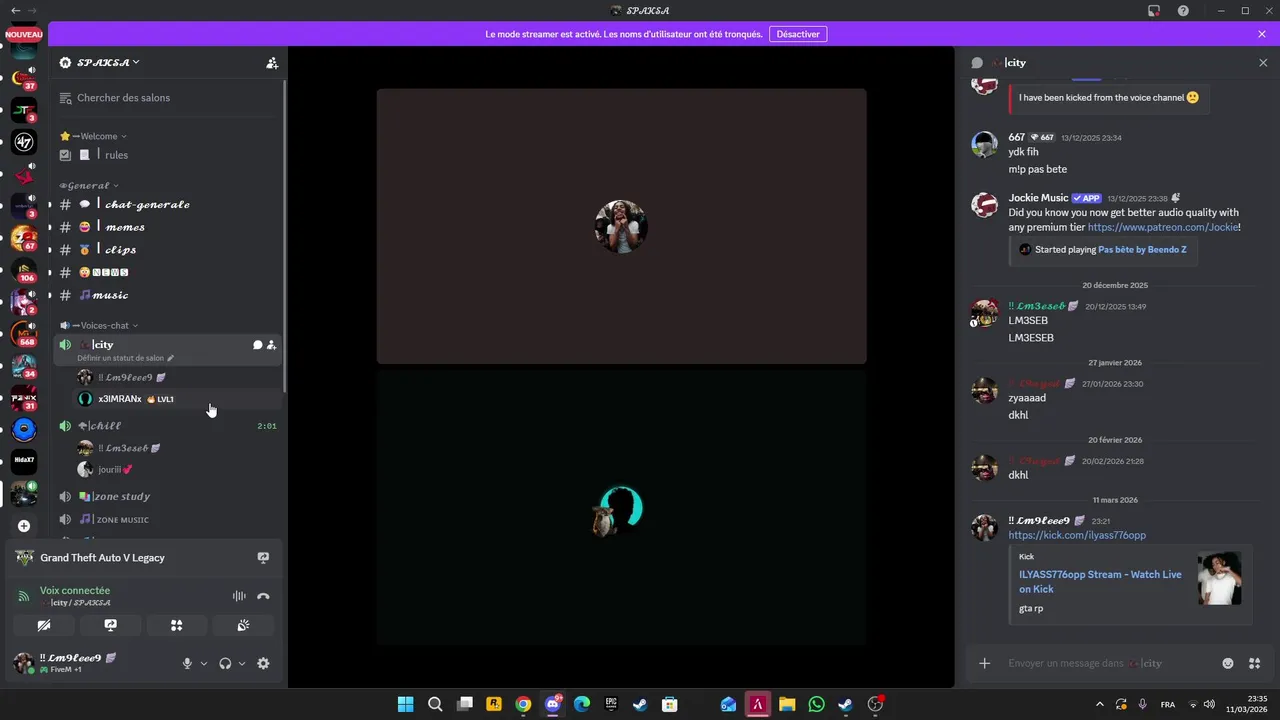Open chat icon on city voice channel

(257, 345)
